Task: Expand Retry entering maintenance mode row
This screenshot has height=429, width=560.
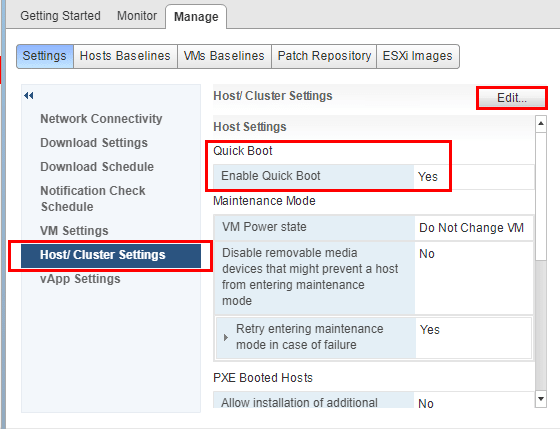Action: [x=225, y=337]
